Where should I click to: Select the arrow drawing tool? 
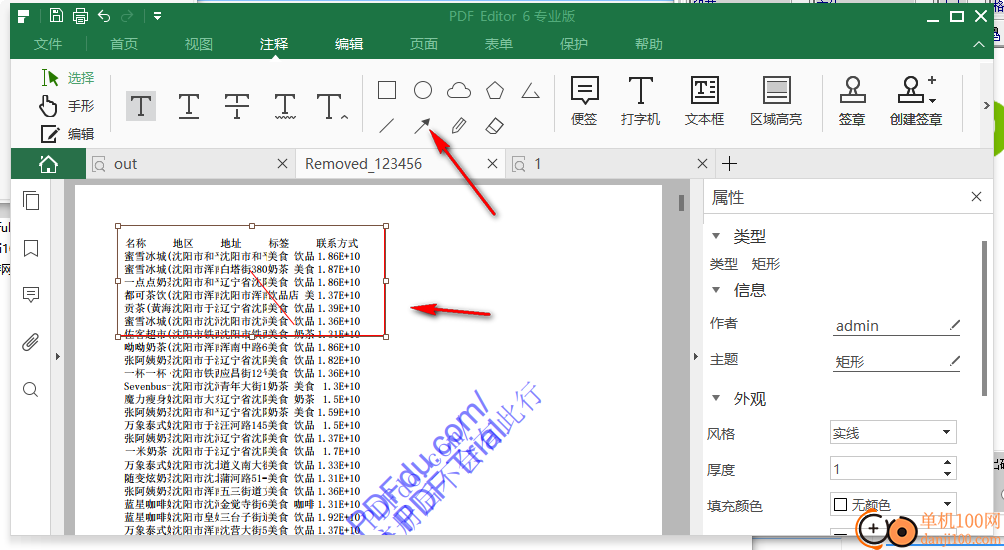[422, 126]
